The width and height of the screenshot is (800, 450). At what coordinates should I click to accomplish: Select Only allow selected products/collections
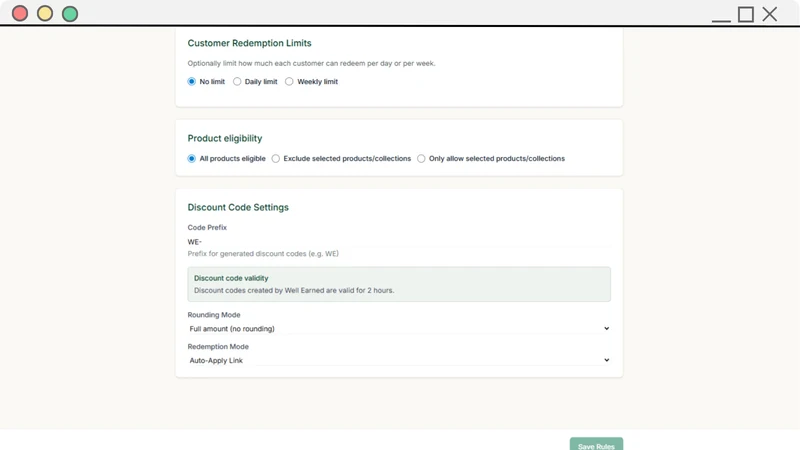coord(421,159)
